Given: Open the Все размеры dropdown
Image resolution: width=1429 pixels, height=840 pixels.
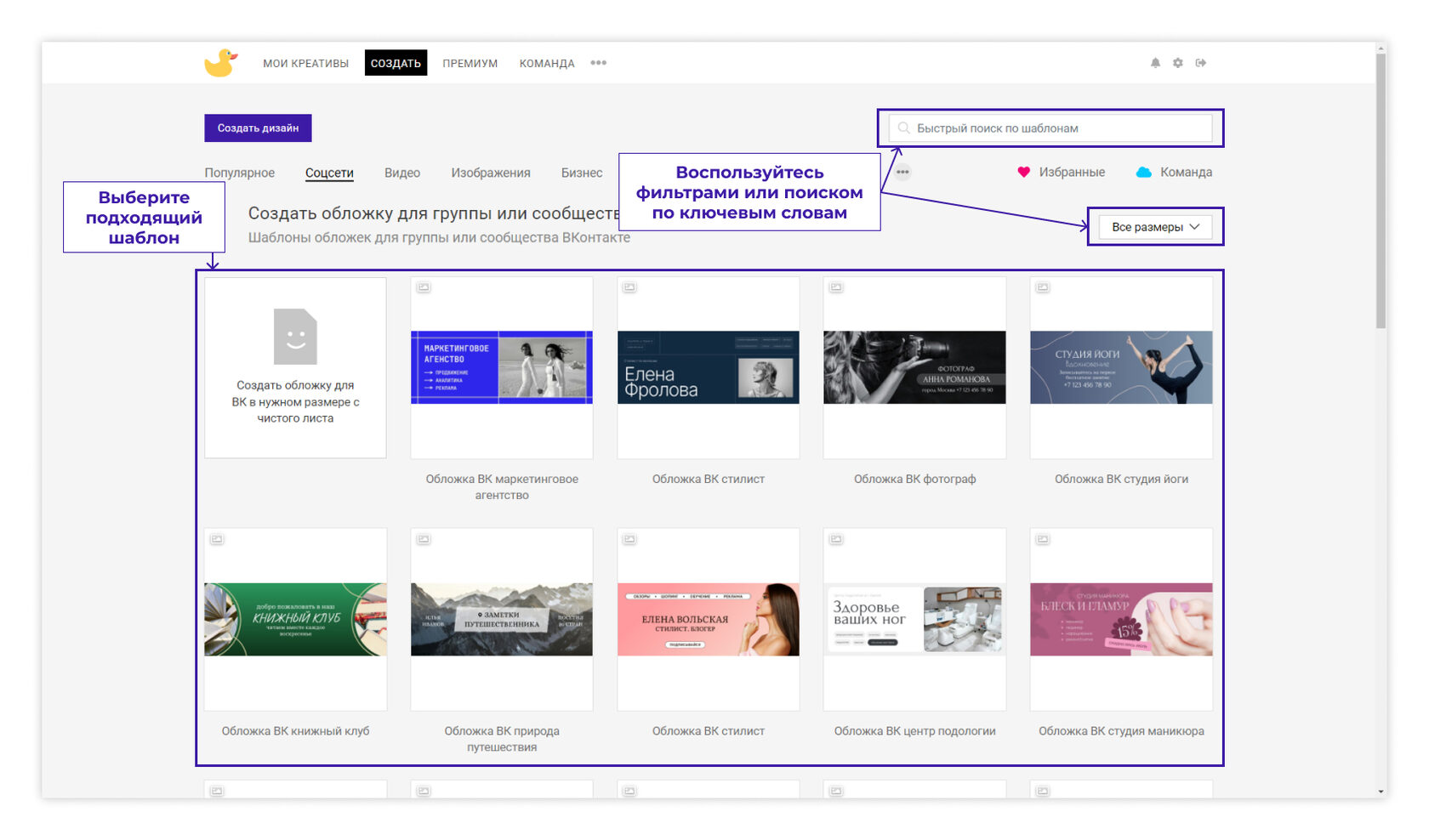Looking at the screenshot, I should (x=1155, y=227).
